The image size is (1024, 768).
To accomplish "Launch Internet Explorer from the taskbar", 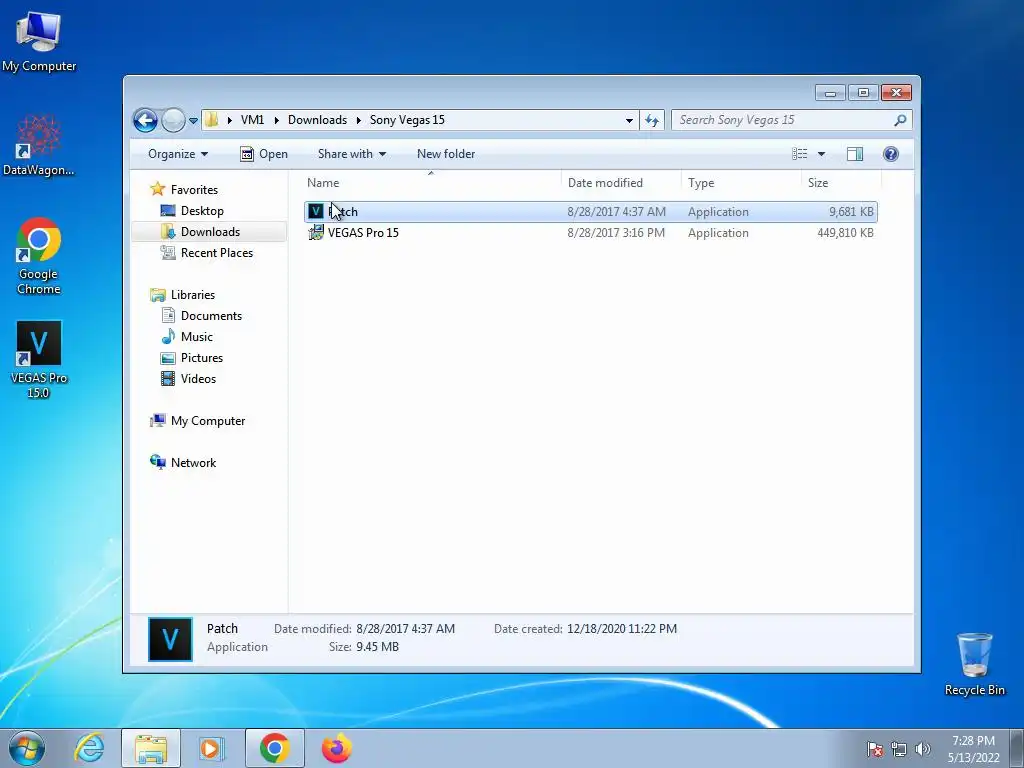I will (89, 748).
